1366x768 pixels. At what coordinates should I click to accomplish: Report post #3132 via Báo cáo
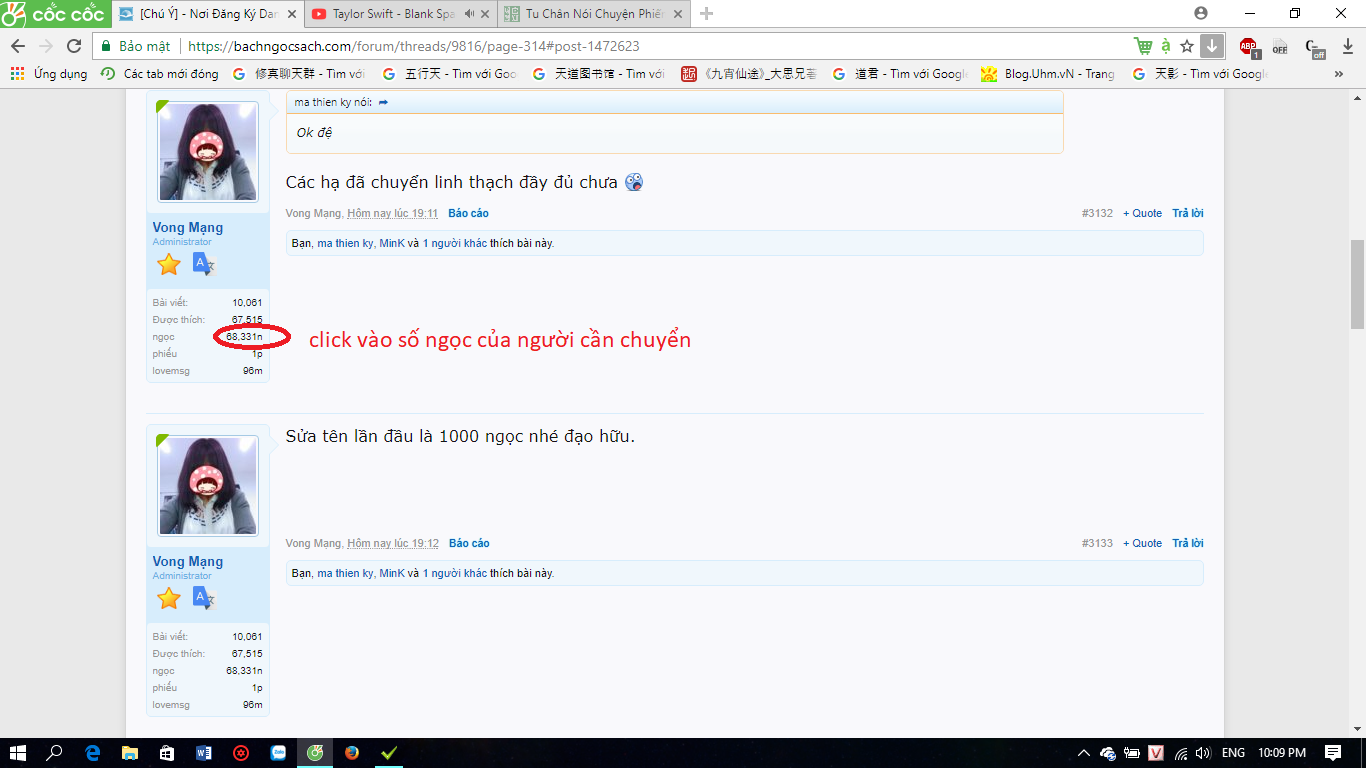tap(468, 213)
